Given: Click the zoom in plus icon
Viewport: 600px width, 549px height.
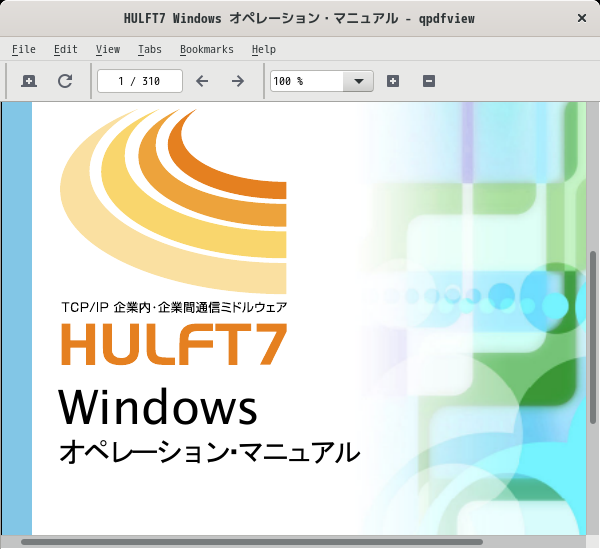Looking at the screenshot, I should tap(393, 81).
